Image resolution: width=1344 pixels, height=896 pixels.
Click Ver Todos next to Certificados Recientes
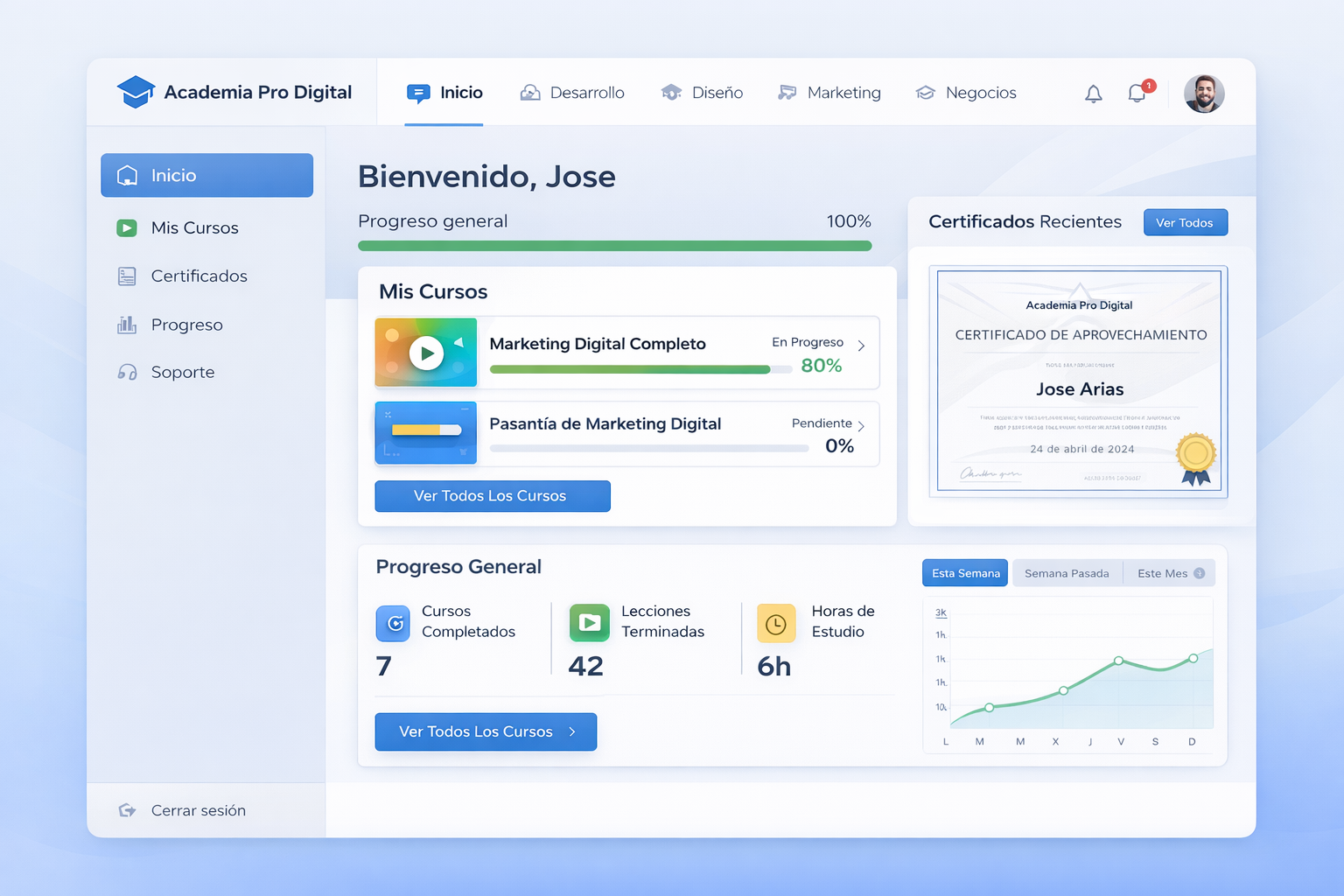point(1185,222)
